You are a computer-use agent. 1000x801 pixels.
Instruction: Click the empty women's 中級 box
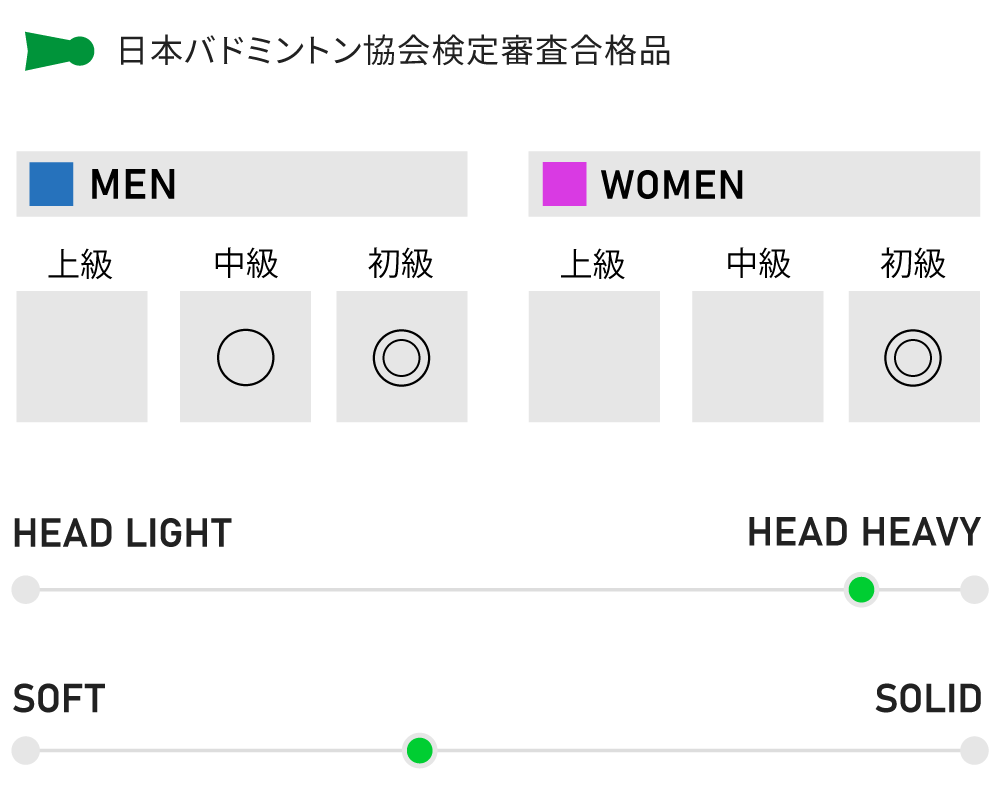pyautogui.click(x=758, y=356)
